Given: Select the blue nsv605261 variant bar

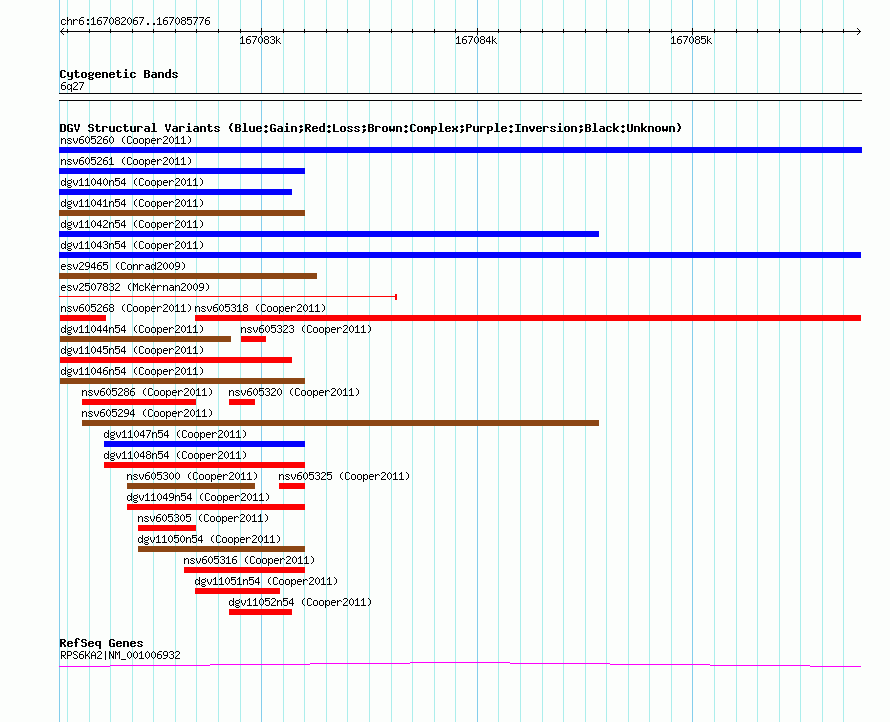Looking at the screenshot, I should click(x=182, y=171).
